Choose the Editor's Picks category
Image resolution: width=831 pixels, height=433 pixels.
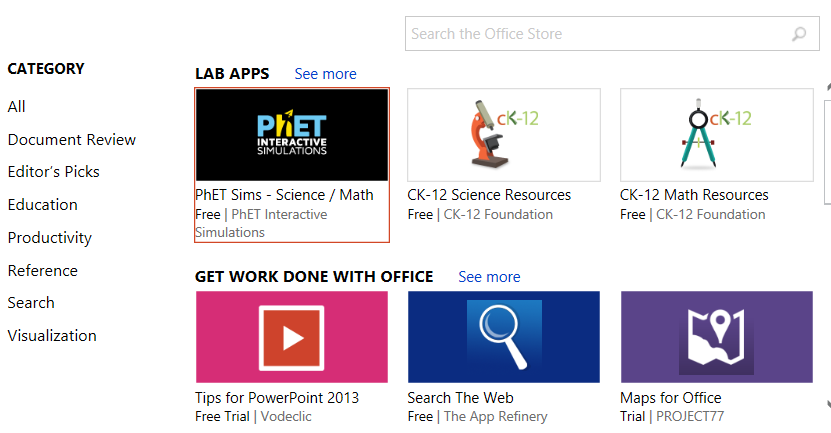click(54, 172)
